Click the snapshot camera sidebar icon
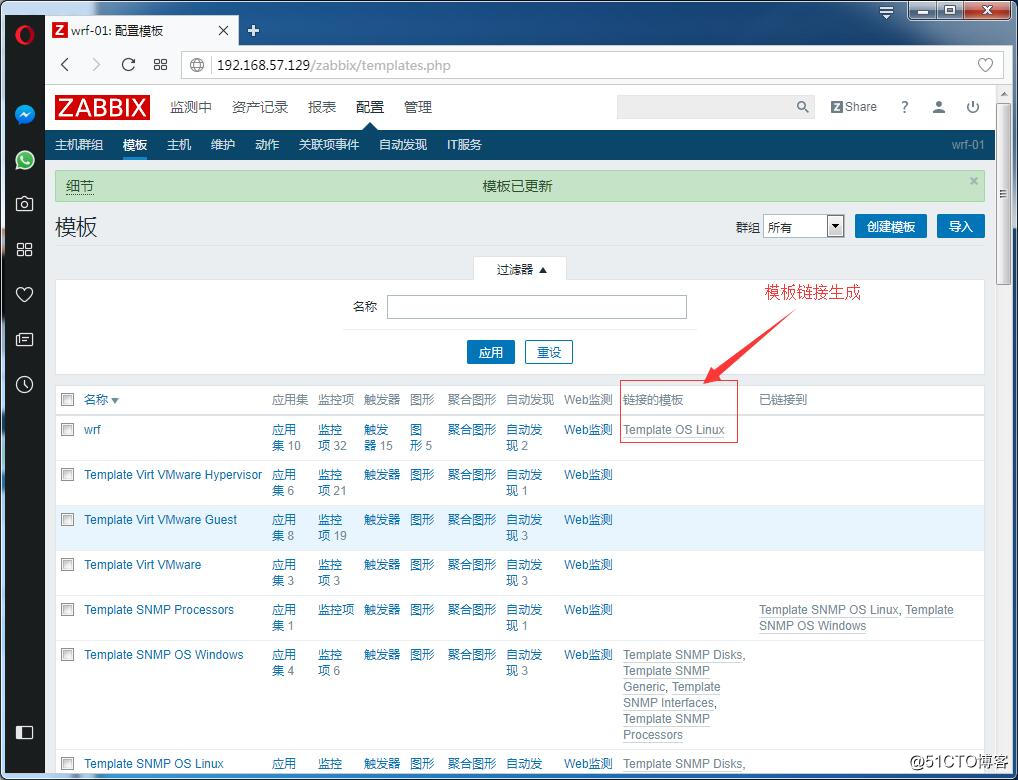Image resolution: width=1018 pixels, height=780 pixels. pyautogui.click(x=25, y=204)
